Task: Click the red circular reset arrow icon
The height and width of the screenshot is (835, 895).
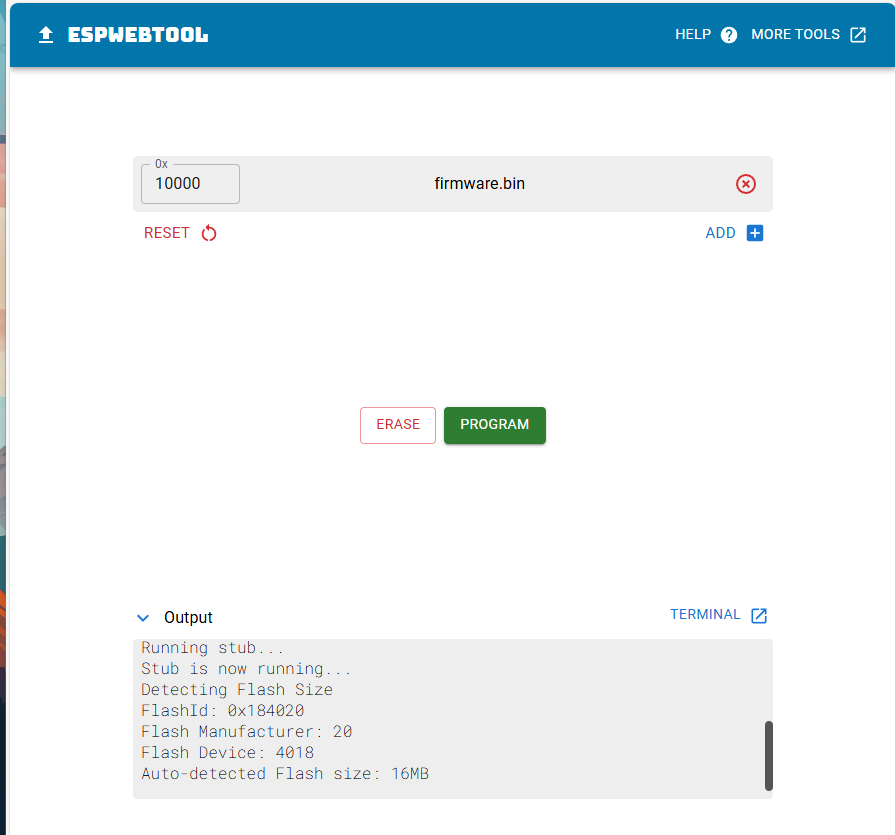Action: tap(209, 234)
